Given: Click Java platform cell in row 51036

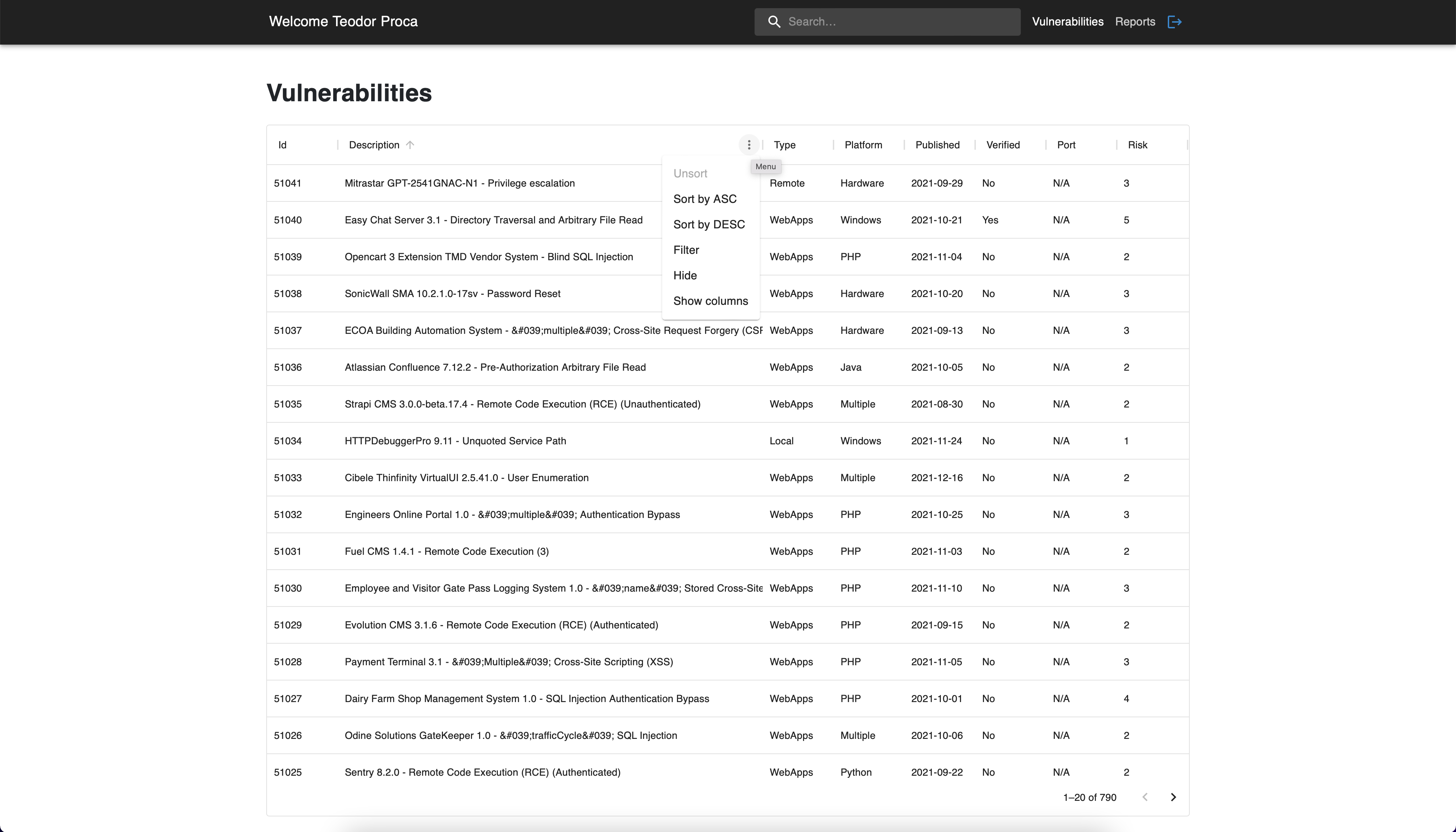Looking at the screenshot, I should 850,367.
